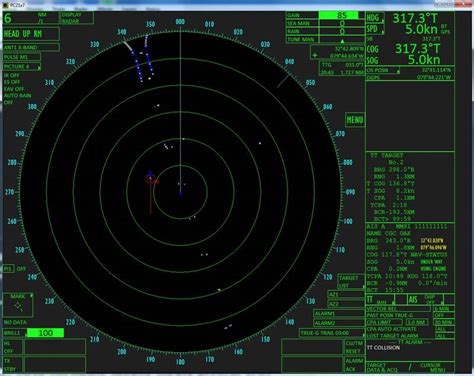Click the ALARM1 button
The image size is (474, 376).
[339, 313]
